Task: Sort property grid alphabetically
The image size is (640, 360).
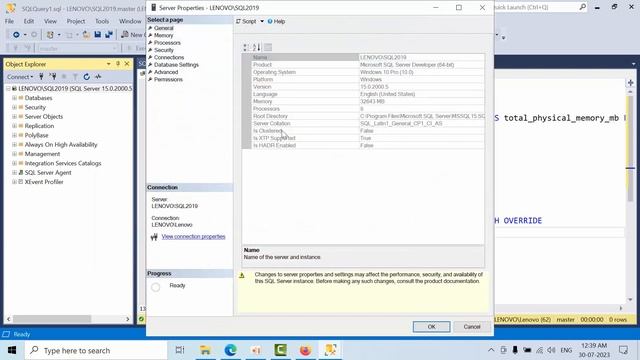Action: (256, 47)
